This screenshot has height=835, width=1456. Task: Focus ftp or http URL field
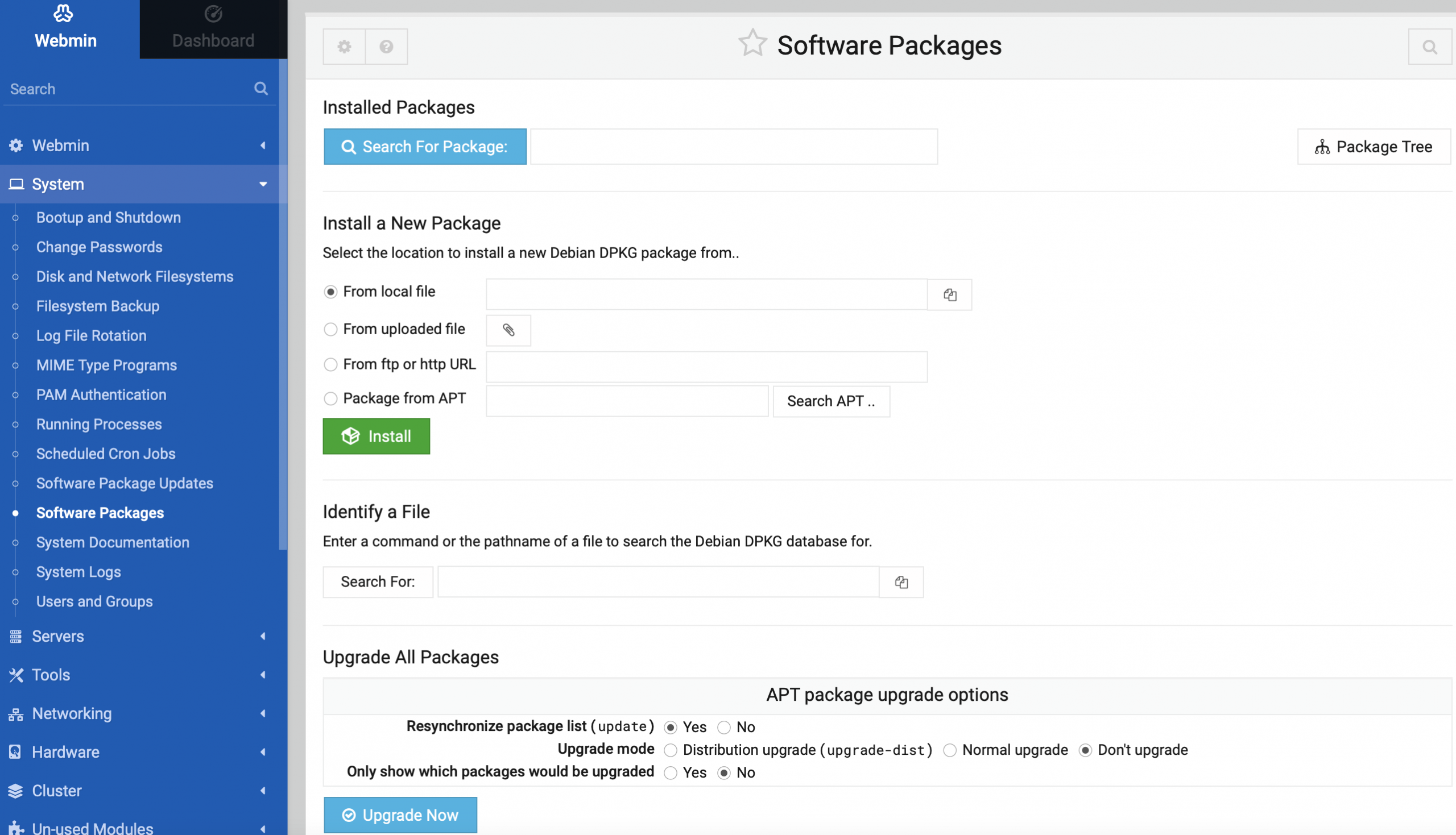707,367
